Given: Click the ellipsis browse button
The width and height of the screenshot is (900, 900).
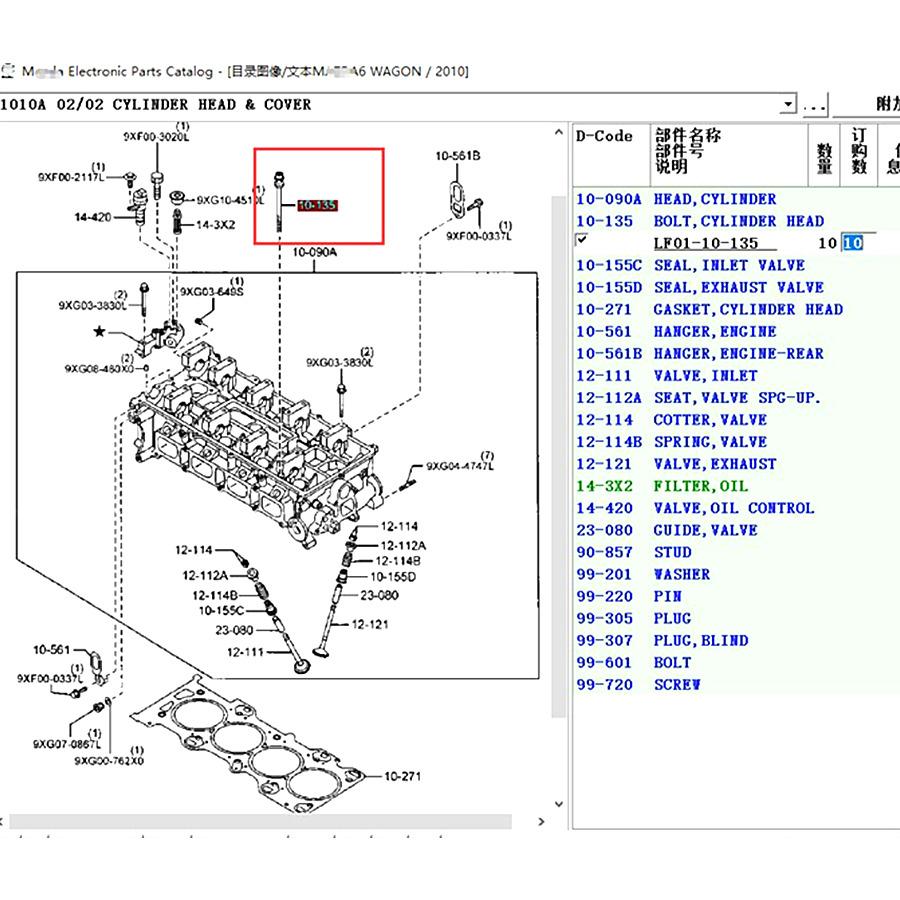Looking at the screenshot, I should [x=814, y=104].
